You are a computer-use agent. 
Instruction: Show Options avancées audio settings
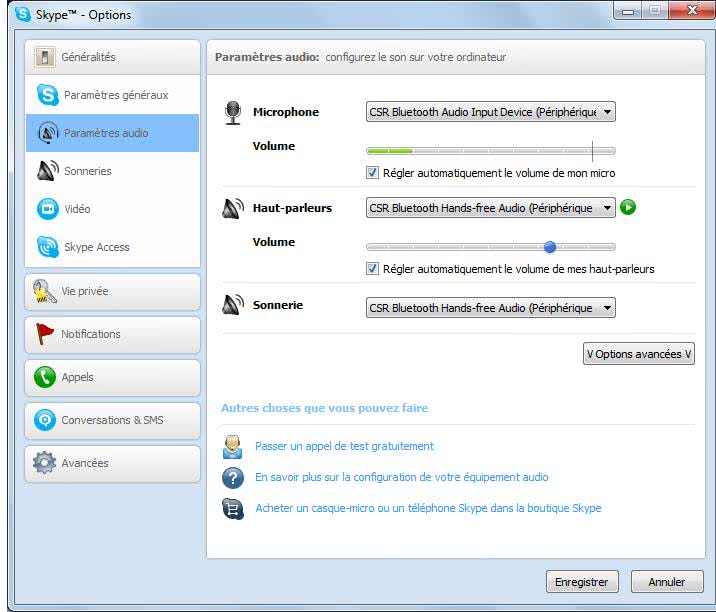(638, 354)
